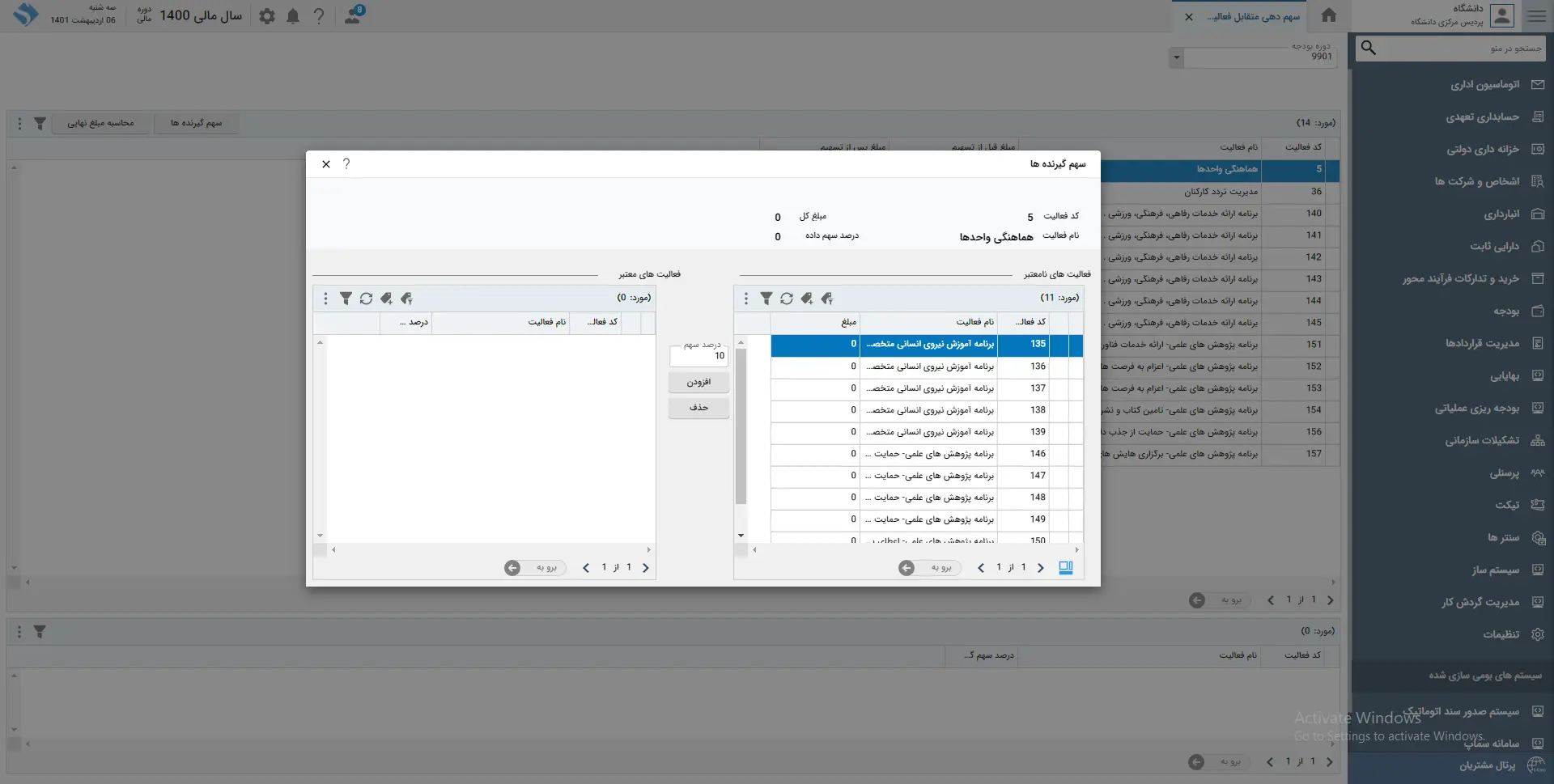Image resolution: width=1554 pixels, height=784 pixels.
Task: Open the three-dot menu of the invalid activities list
Action: [x=745, y=299]
